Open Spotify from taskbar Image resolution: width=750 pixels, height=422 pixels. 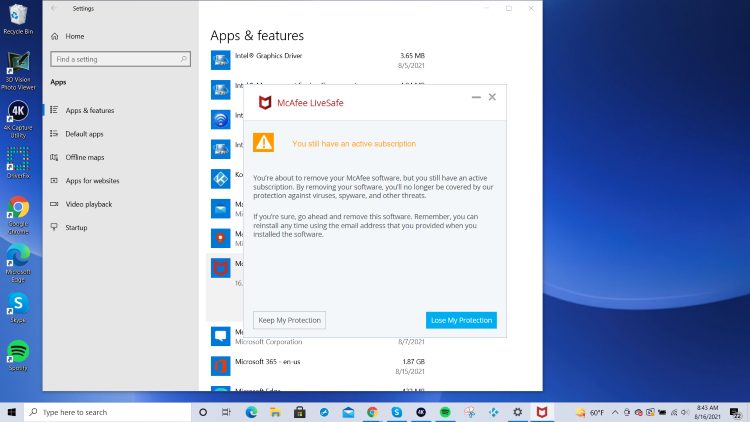[x=445, y=412]
